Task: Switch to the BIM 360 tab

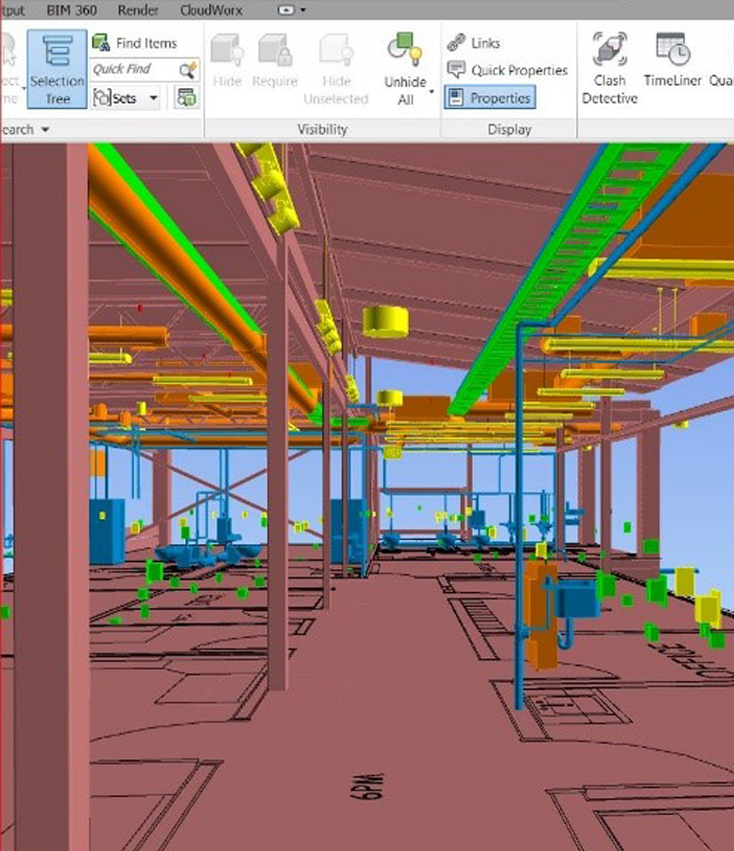Action: click(x=71, y=9)
